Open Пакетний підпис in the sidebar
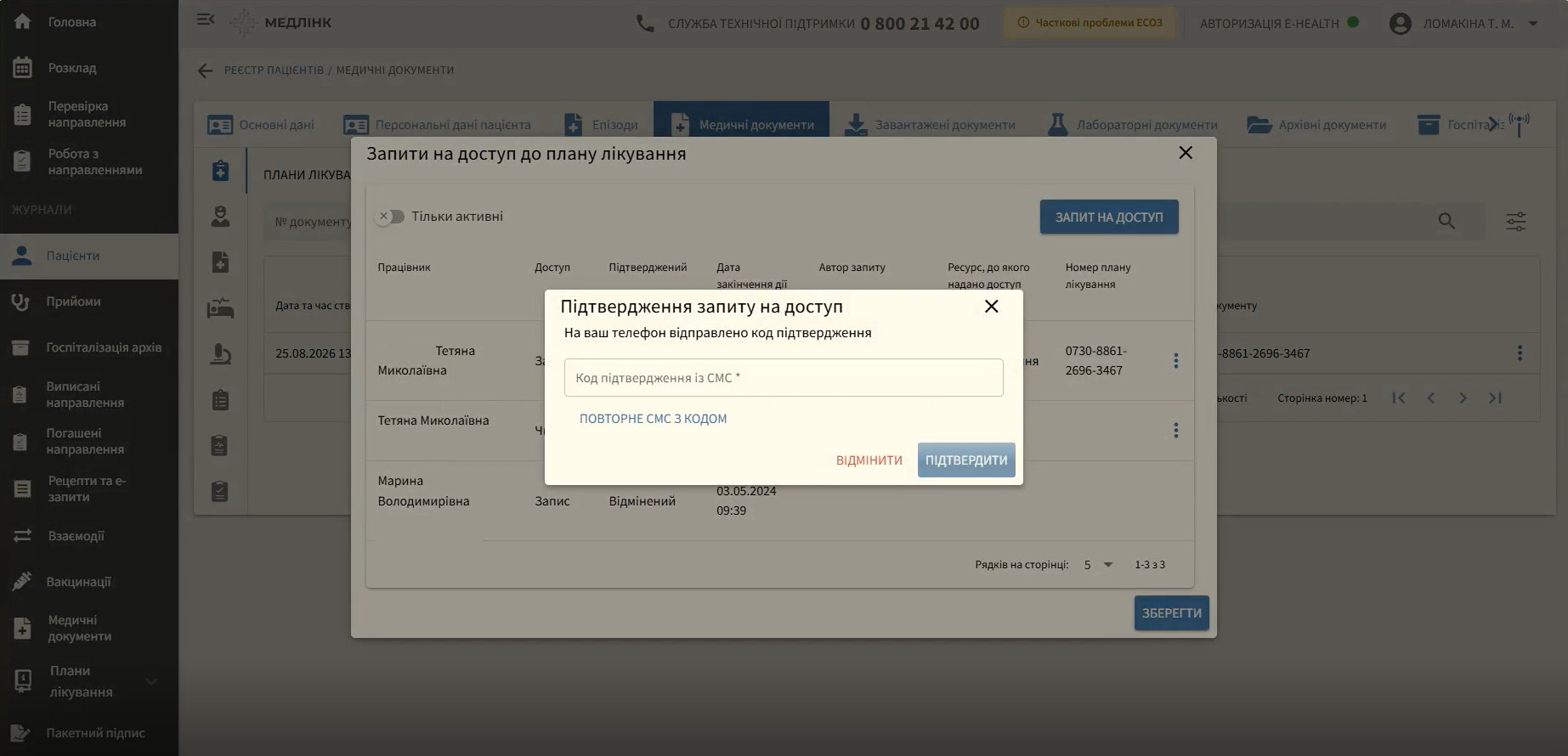The height and width of the screenshot is (756, 1568). pos(89,733)
